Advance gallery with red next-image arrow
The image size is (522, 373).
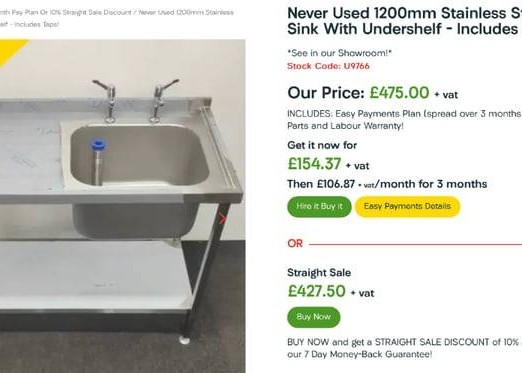223,219
